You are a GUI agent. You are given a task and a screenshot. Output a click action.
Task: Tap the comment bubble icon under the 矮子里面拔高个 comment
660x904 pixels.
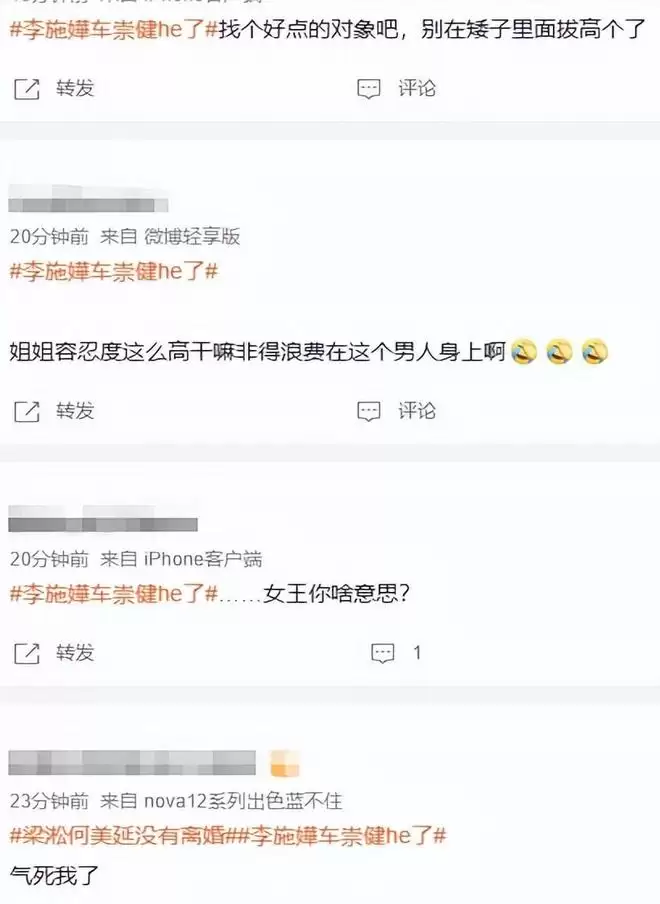369,89
